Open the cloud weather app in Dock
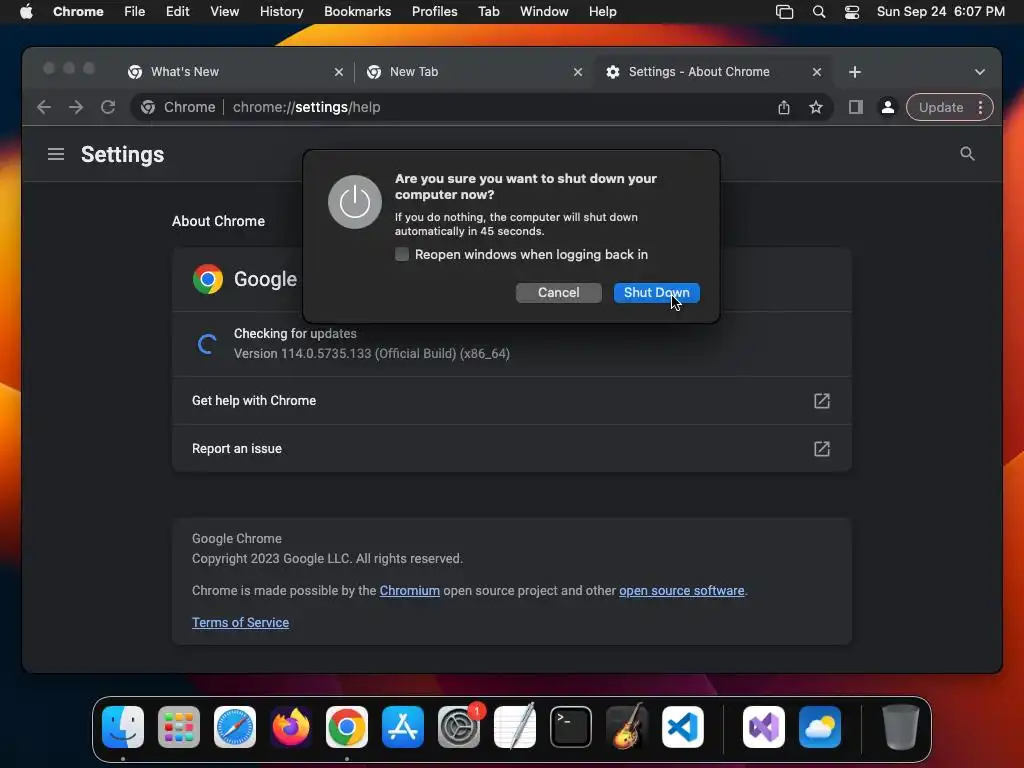Image resolution: width=1024 pixels, height=768 pixels. pos(820,727)
